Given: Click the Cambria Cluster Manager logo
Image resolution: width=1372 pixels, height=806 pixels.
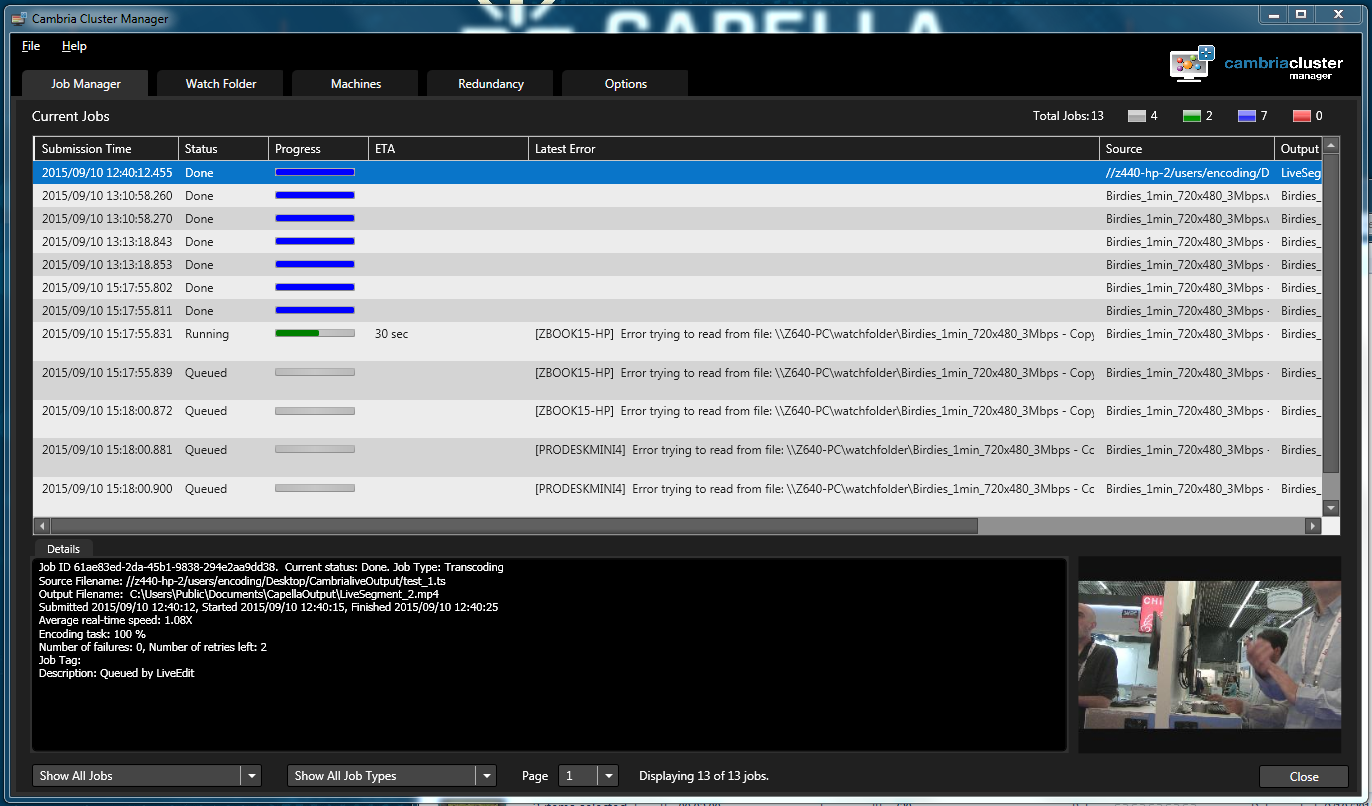Looking at the screenshot, I should pyautogui.click(x=1256, y=64).
